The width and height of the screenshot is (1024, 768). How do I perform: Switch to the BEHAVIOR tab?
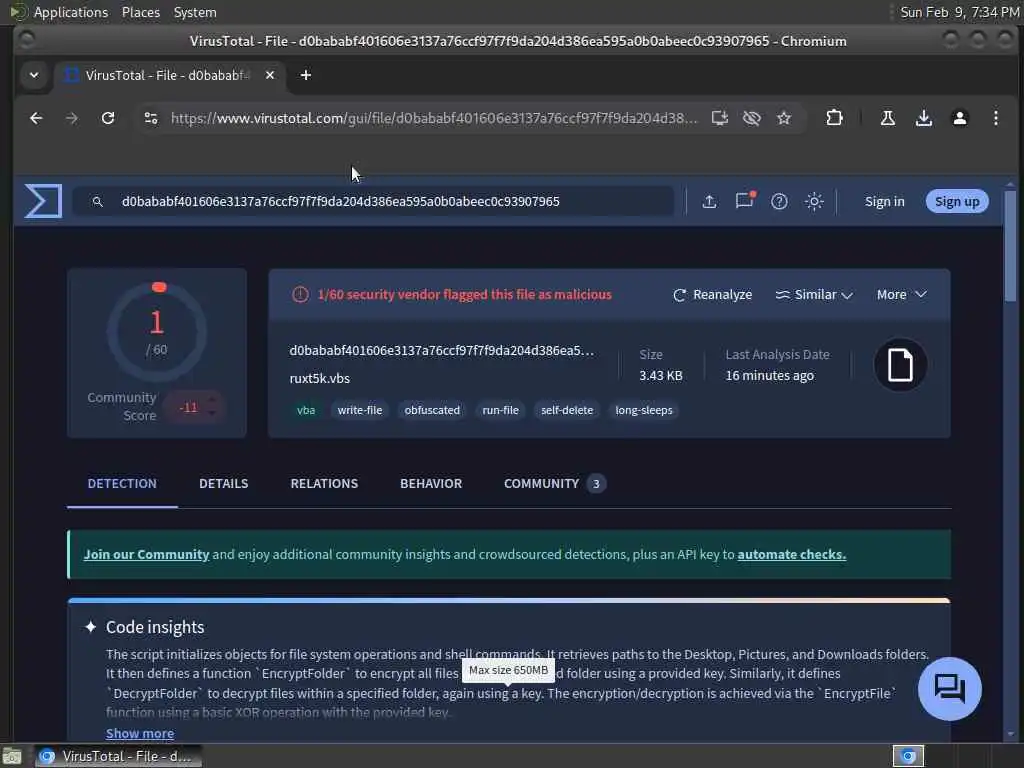(431, 484)
